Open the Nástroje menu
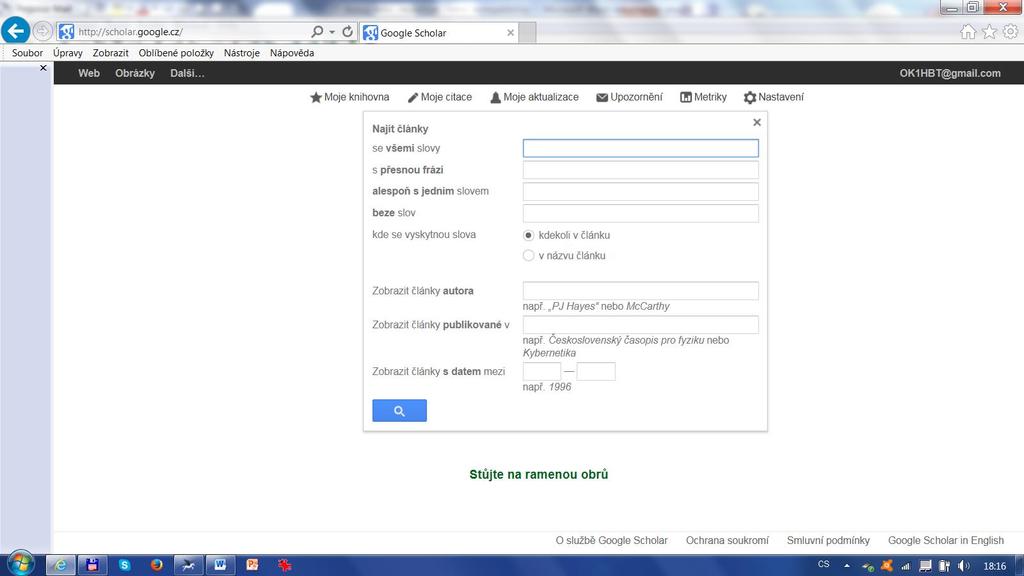This screenshot has height=576, width=1024. click(242, 53)
